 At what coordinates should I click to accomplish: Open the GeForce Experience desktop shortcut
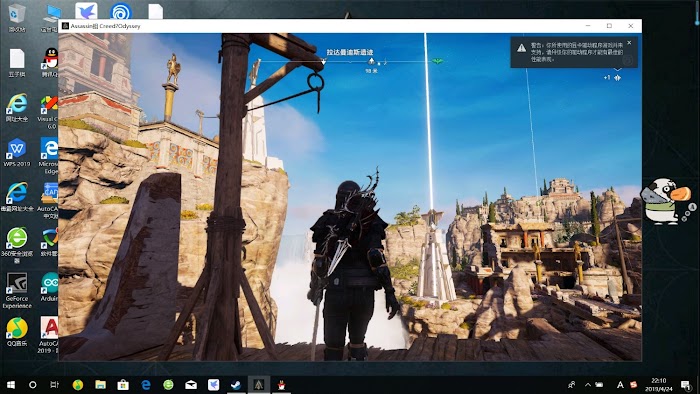[x=17, y=290]
